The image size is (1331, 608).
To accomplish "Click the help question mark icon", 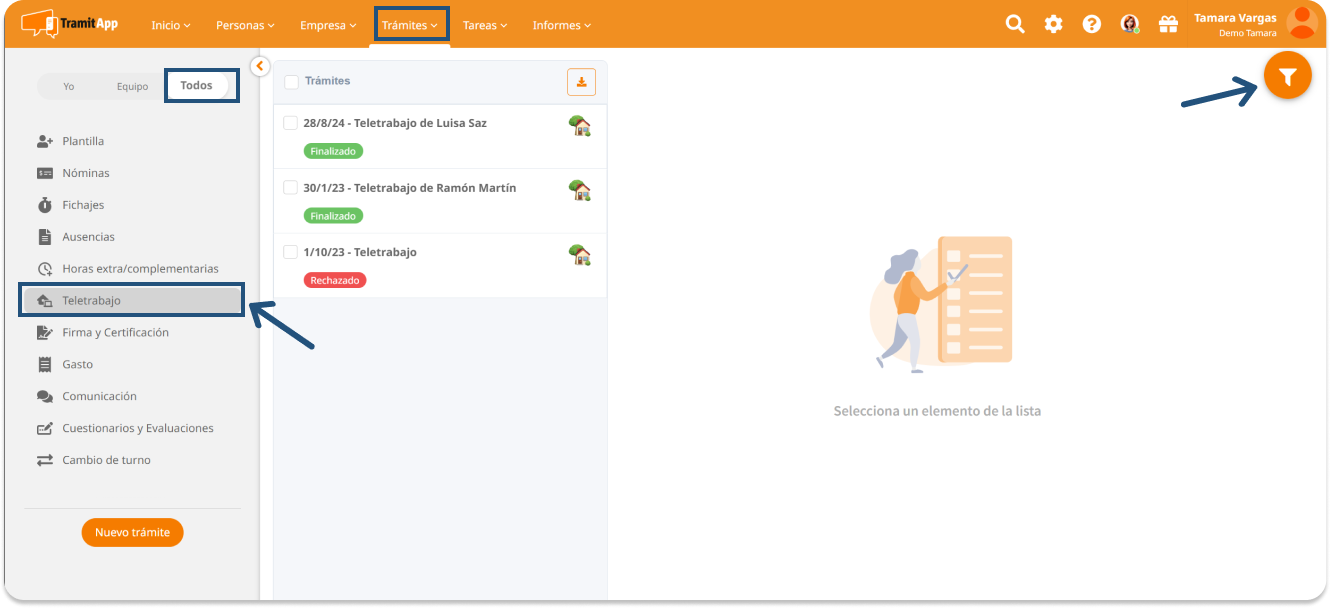I will [1092, 24].
